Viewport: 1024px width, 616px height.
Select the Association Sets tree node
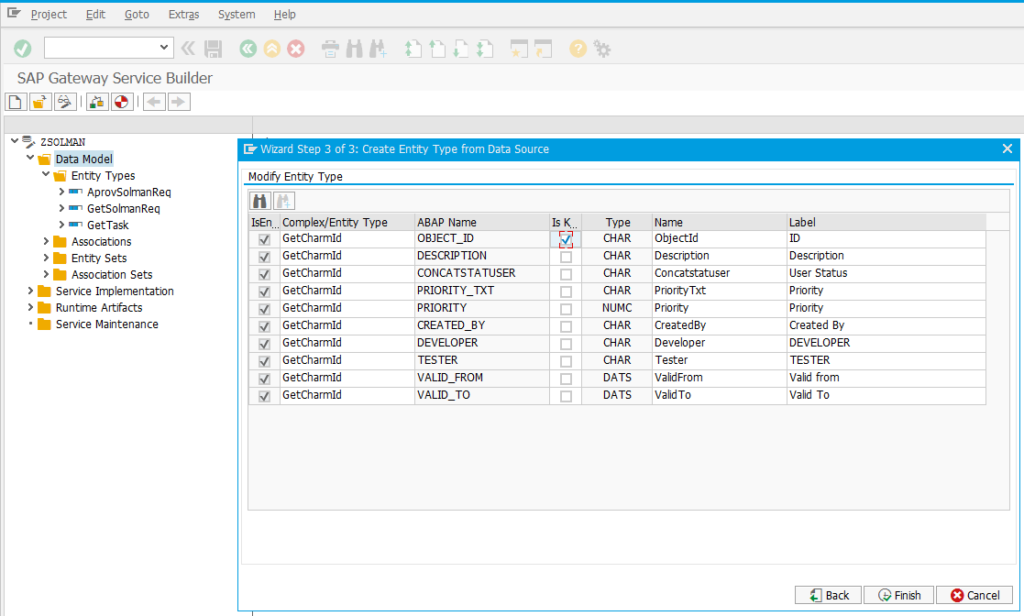[112, 275]
